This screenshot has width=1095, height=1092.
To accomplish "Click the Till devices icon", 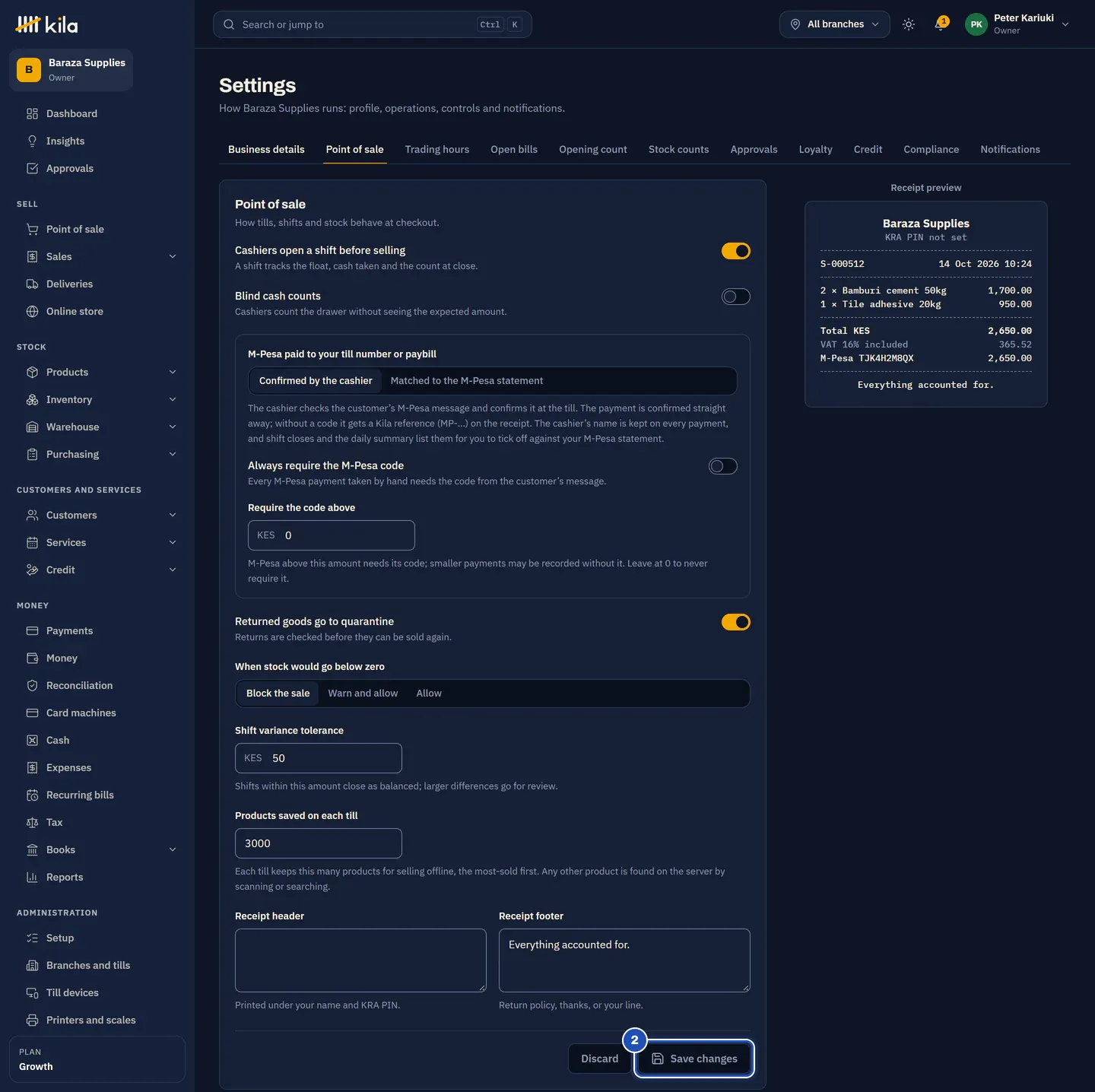I will 32,992.
